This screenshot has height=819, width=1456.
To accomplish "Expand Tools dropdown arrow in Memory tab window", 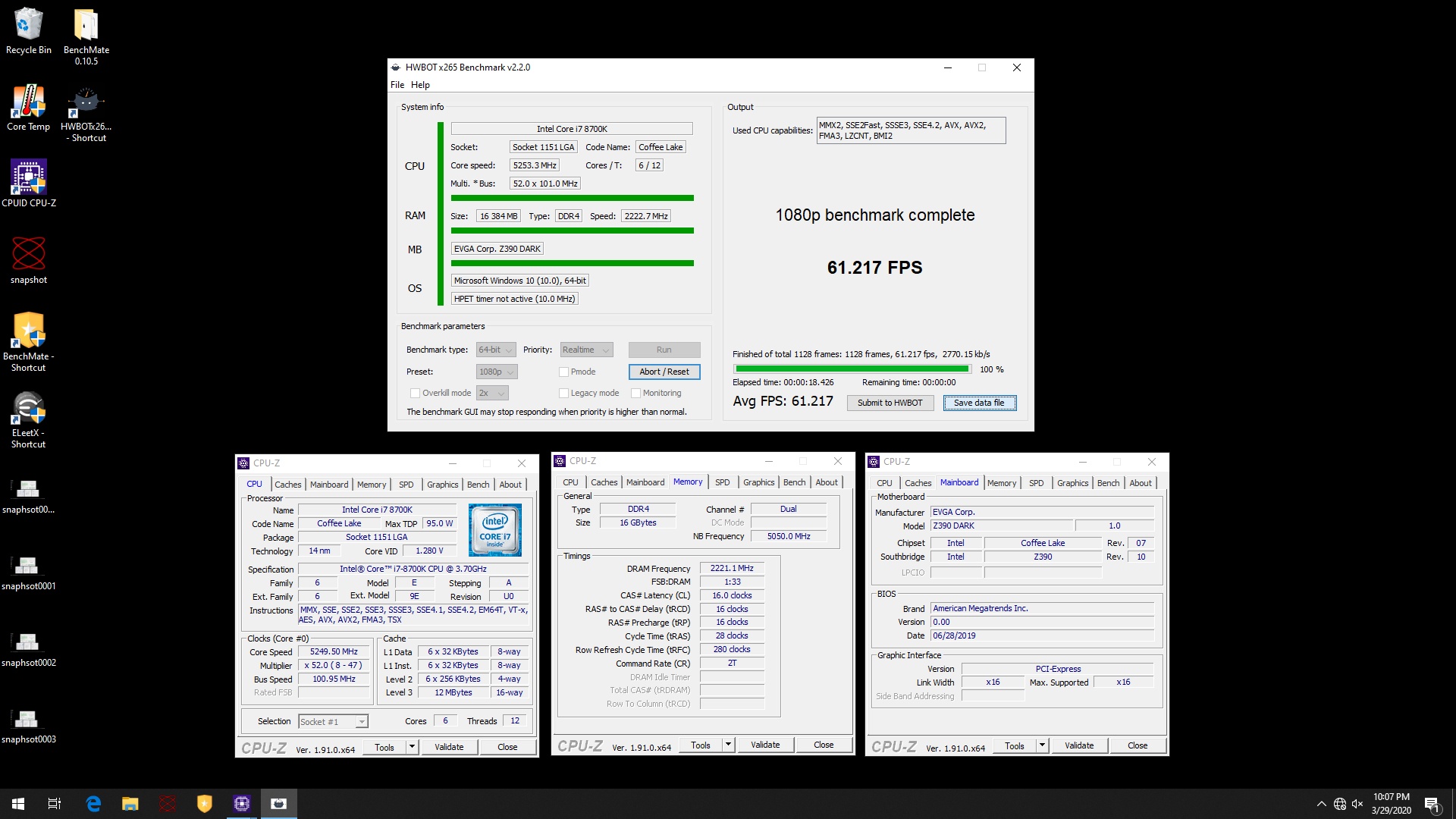I will click(728, 745).
